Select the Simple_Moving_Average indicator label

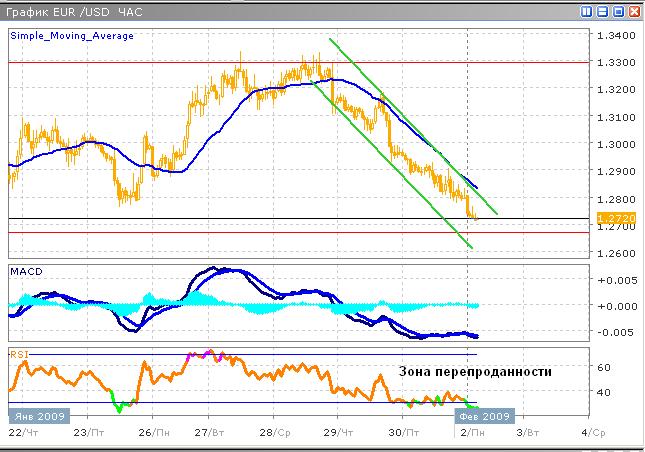click(72, 36)
